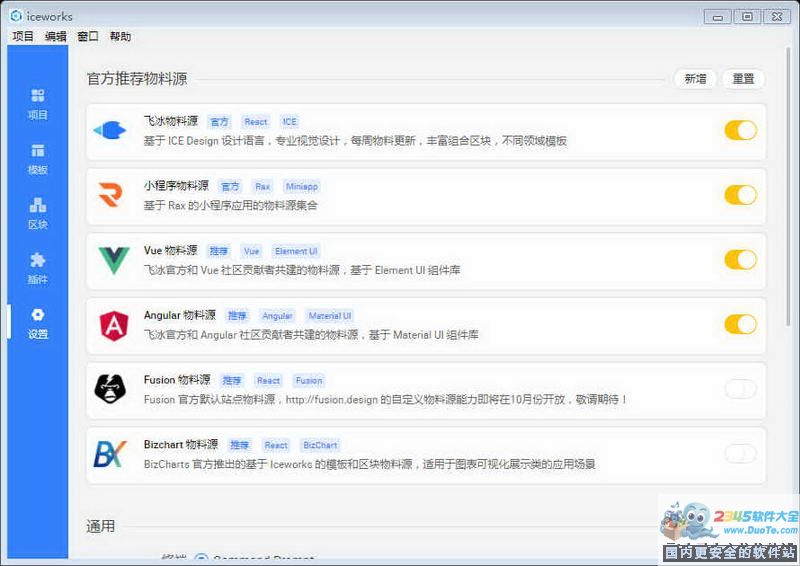Click the 推荐 tag on Bizchart 物料源
This screenshot has width=800, height=566.
coord(239,445)
